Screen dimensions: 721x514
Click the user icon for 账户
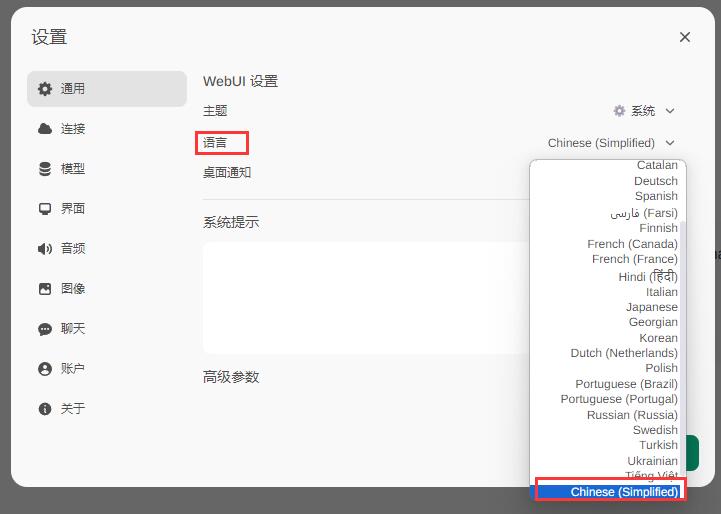[45, 369]
